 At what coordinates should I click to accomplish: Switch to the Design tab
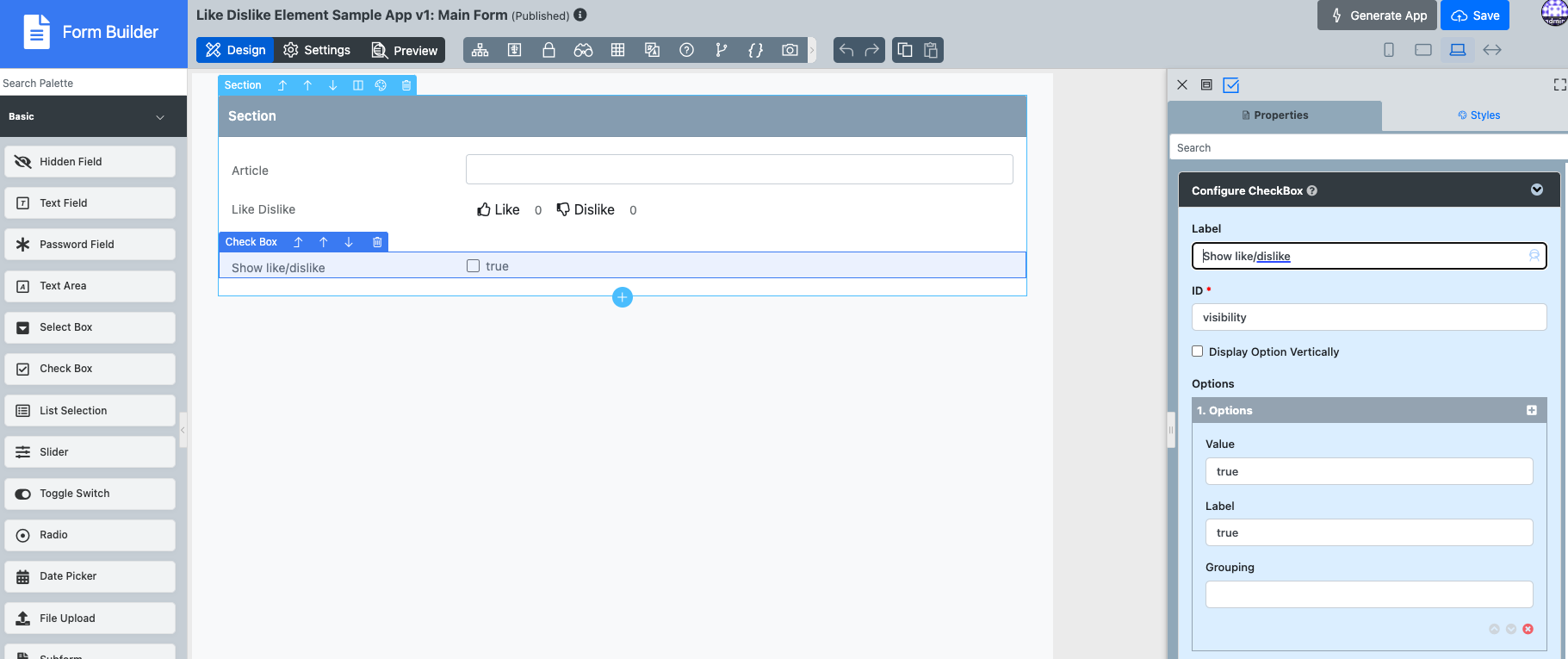pyautogui.click(x=235, y=50)
